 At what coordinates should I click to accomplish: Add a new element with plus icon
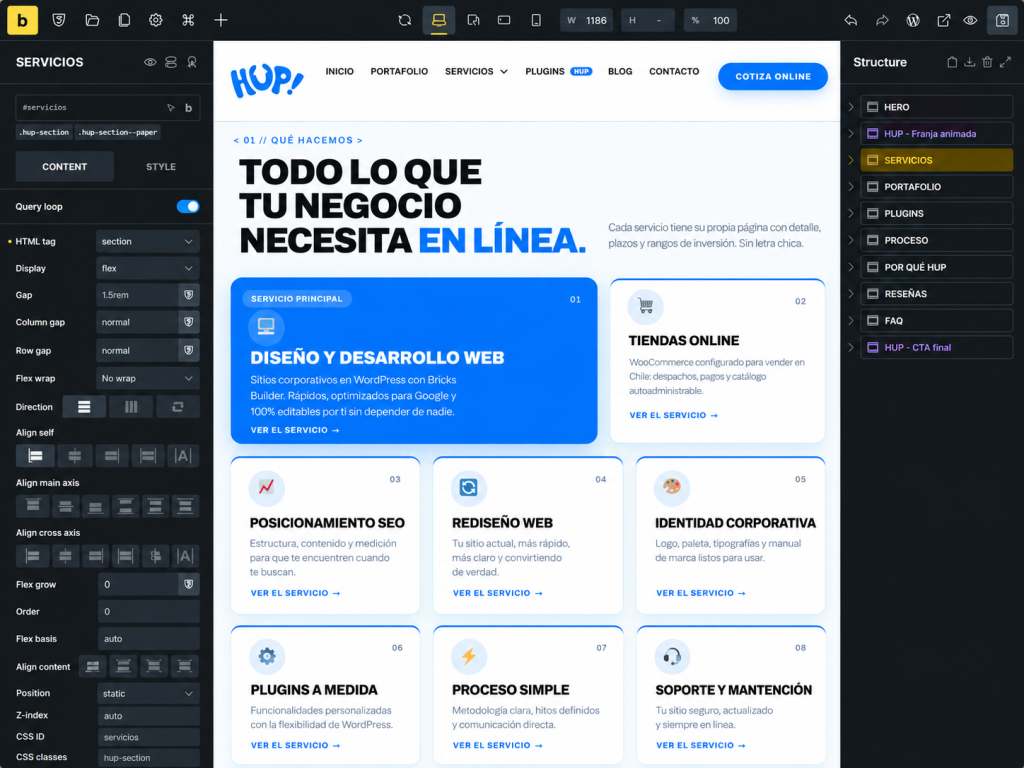(221, 20)
